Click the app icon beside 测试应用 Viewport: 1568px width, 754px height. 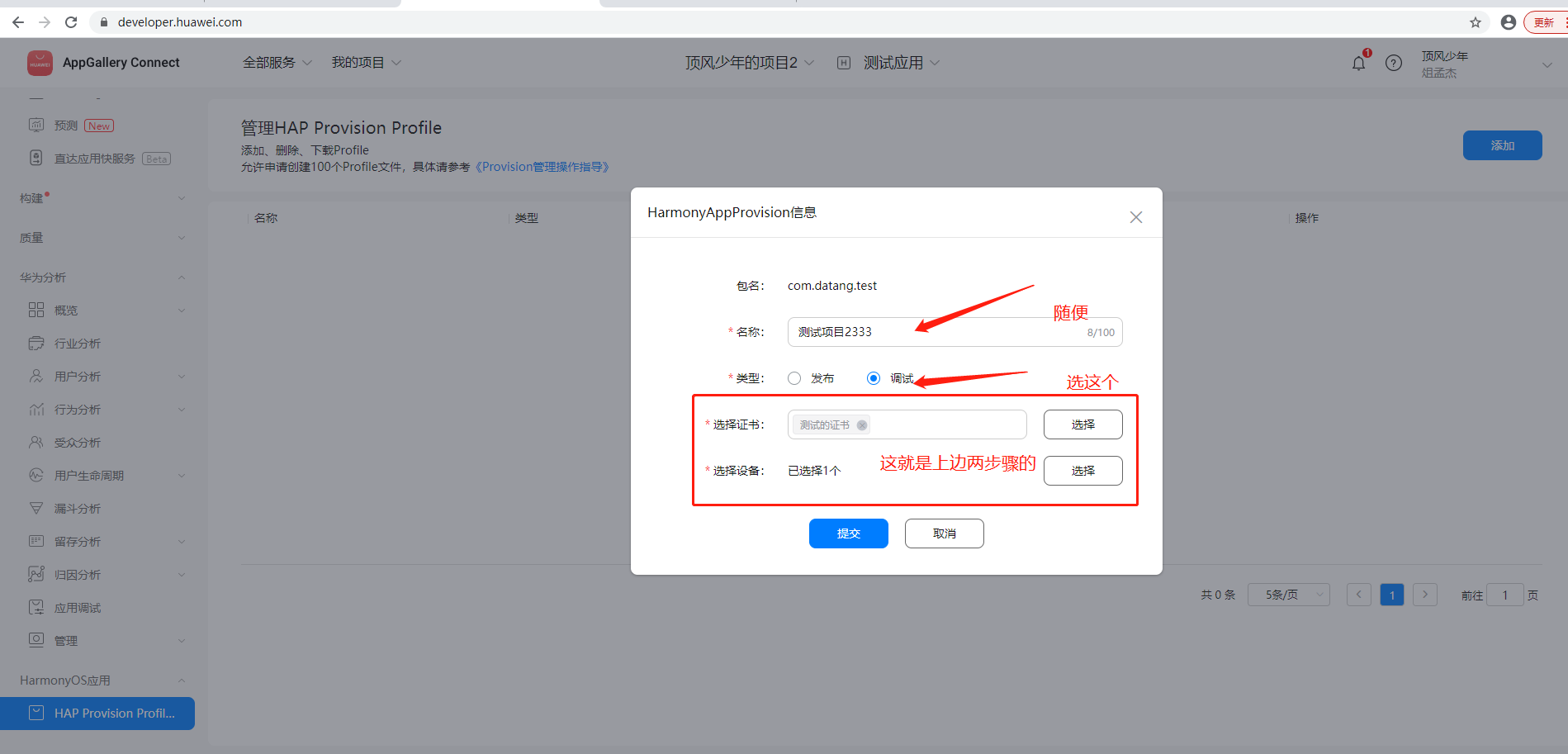(x=844, y=63)
